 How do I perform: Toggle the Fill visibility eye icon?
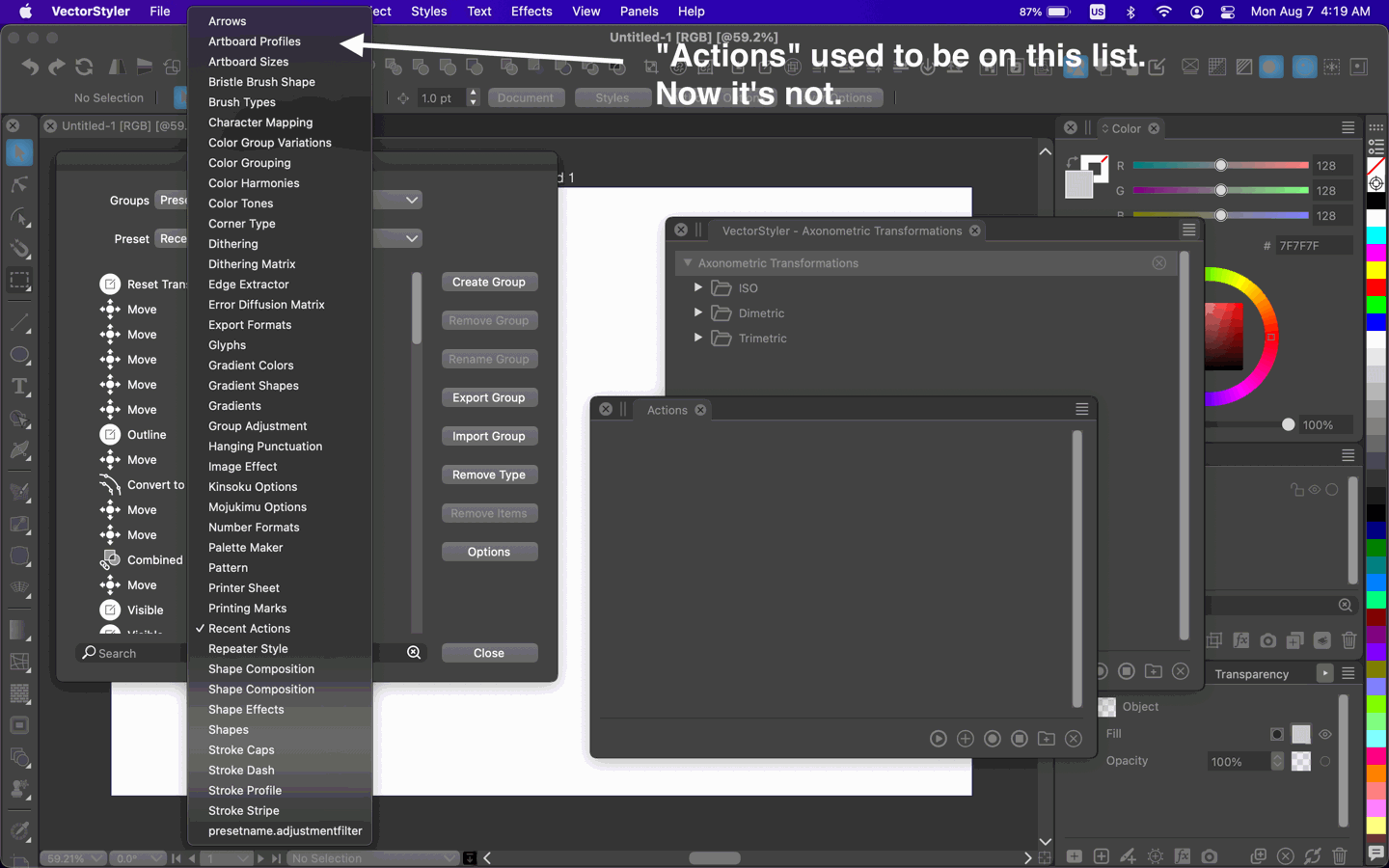(1325, 734)
